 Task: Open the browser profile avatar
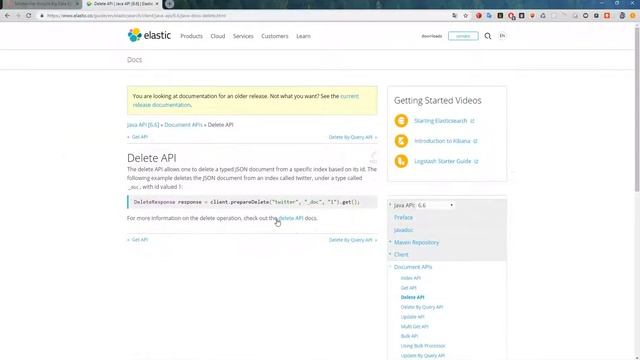633,16
